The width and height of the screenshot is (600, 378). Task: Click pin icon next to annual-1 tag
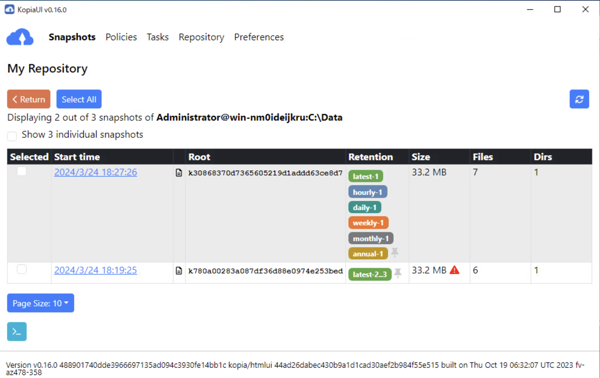395,253
